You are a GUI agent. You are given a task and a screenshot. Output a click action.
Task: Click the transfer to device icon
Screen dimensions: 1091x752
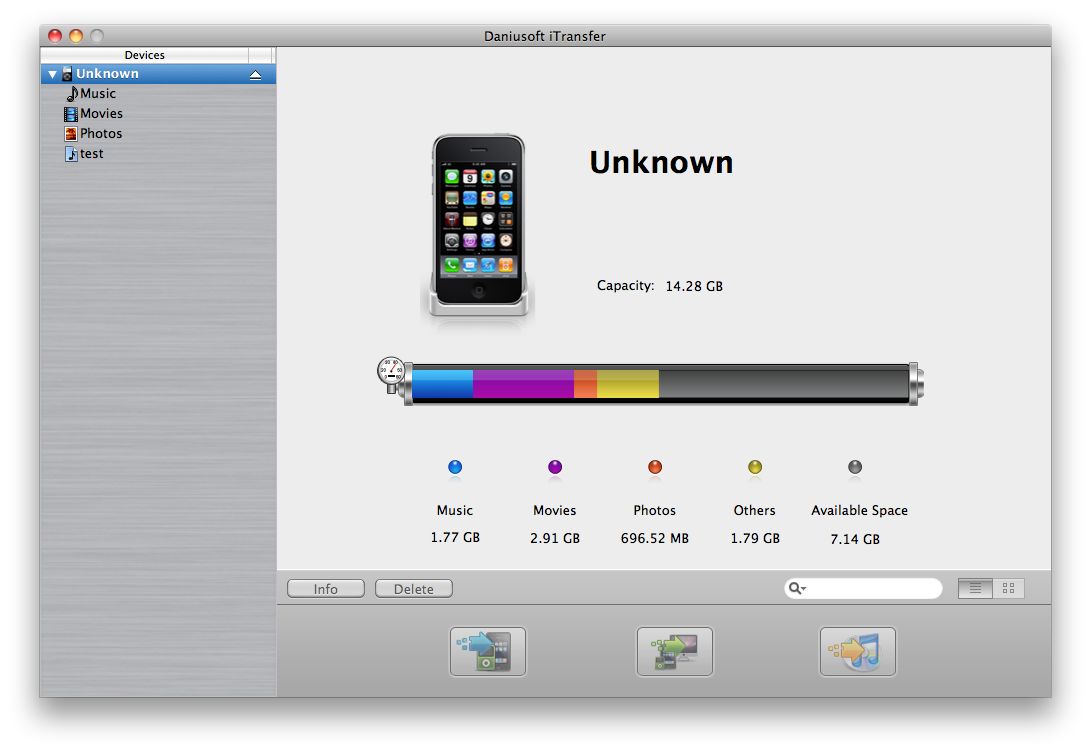pos(488,651)
